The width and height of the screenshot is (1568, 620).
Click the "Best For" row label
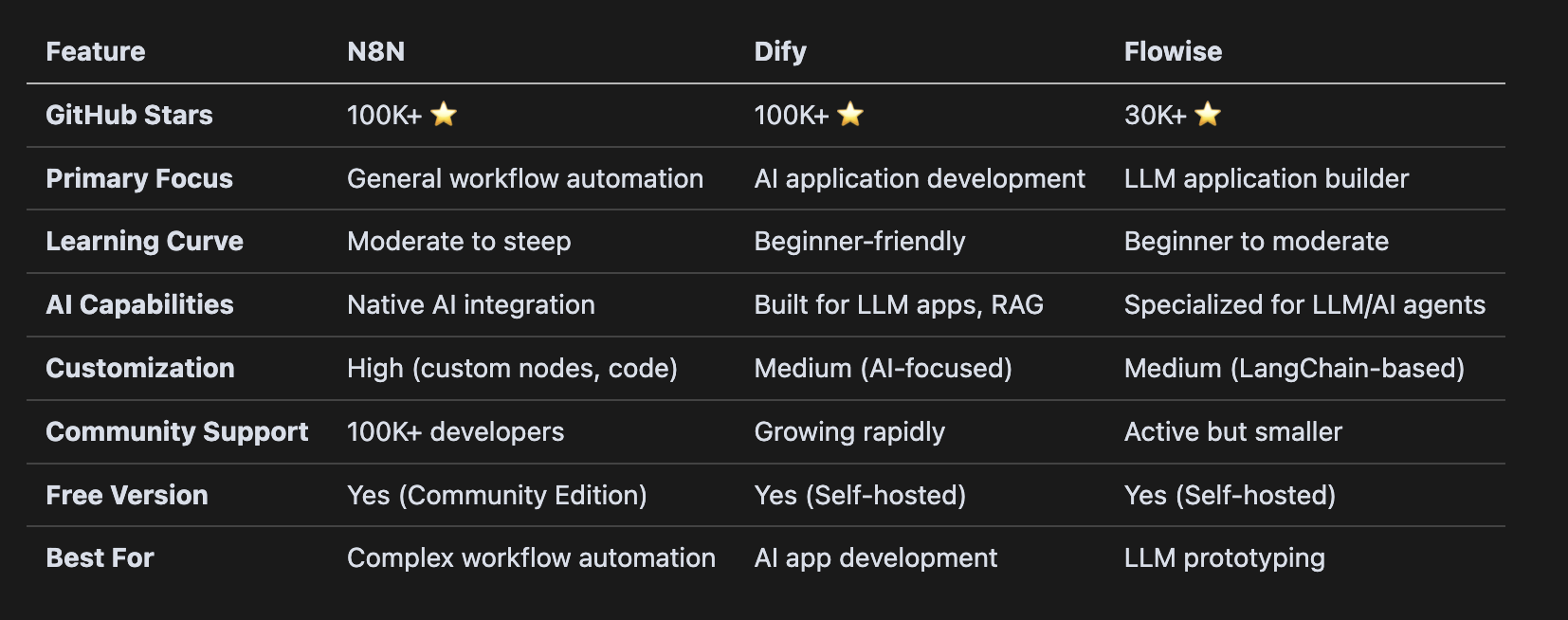click(100, 557)
